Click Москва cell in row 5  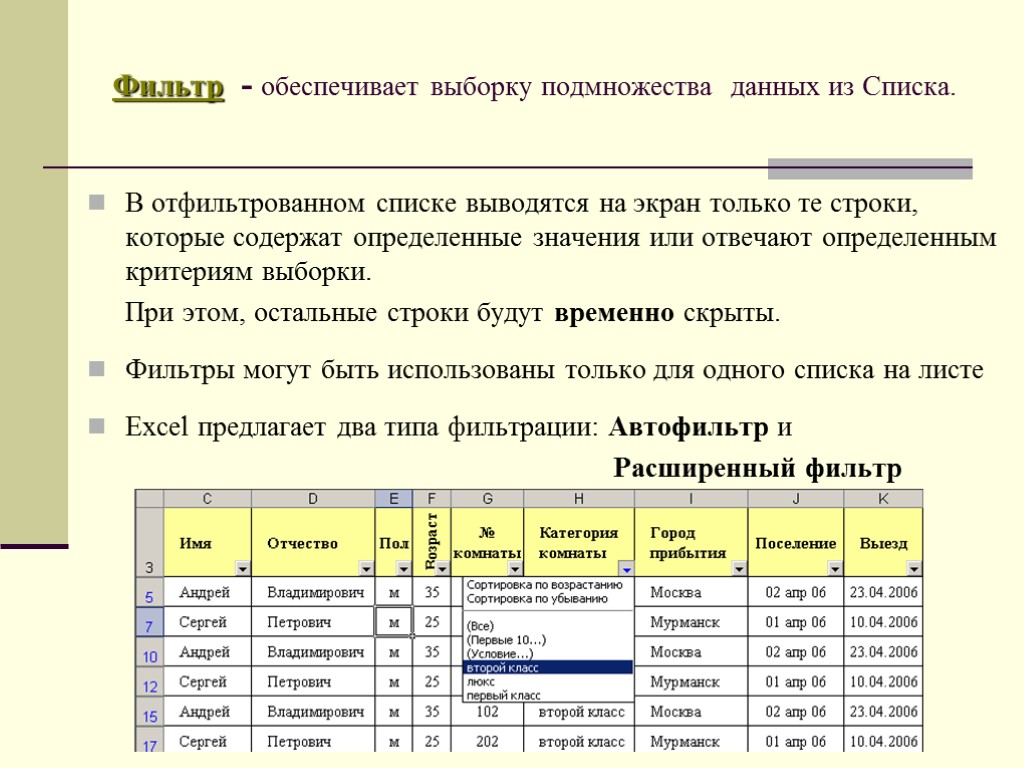[x=691, y=592]
